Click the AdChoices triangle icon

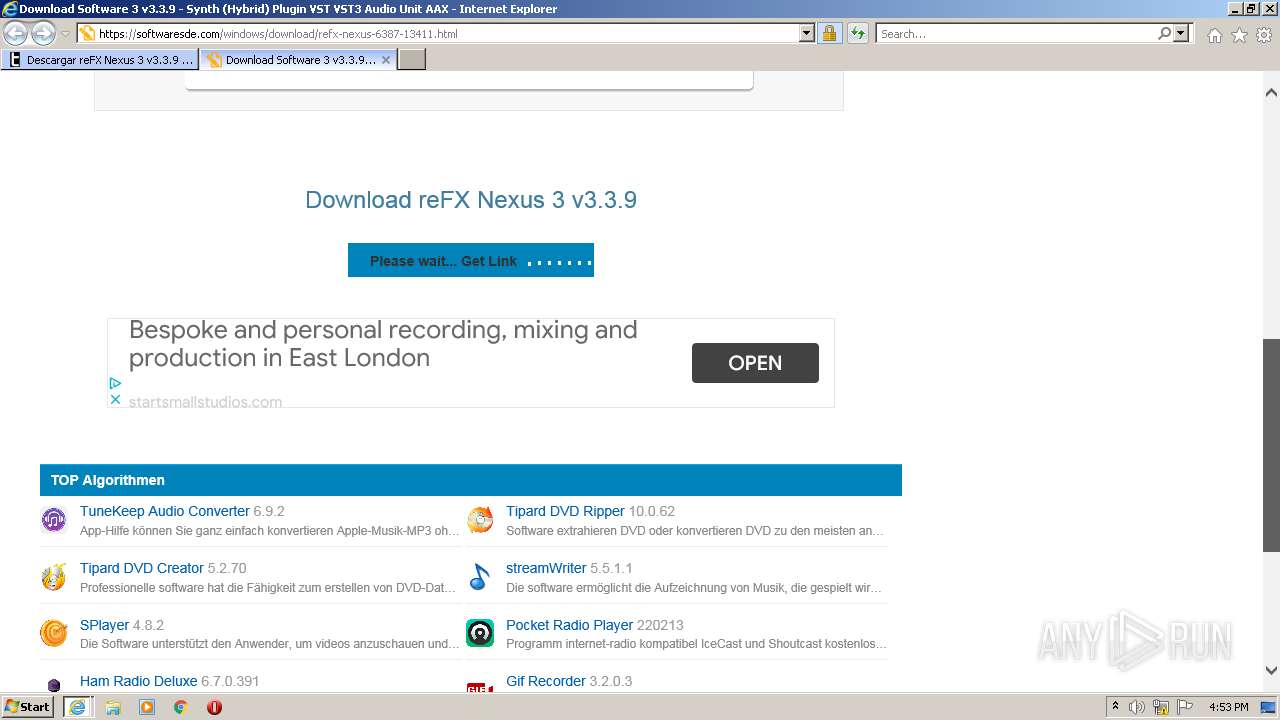pos(115,383)
